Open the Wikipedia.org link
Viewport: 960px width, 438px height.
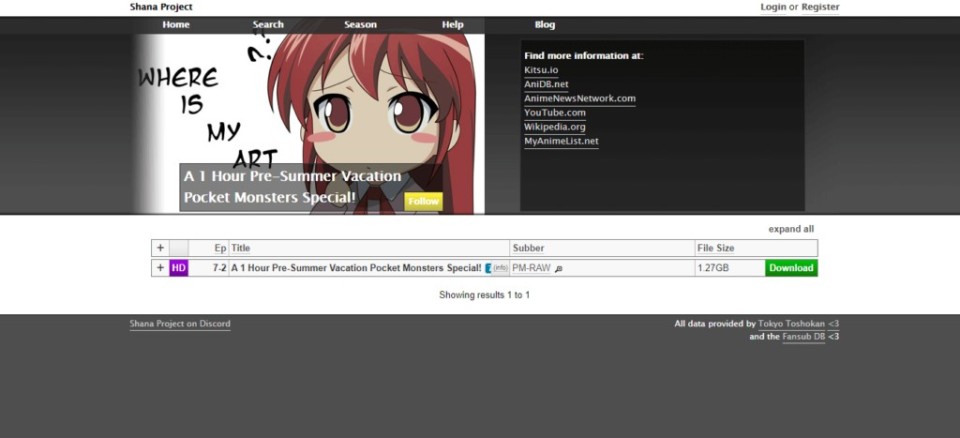coord(555,127)
